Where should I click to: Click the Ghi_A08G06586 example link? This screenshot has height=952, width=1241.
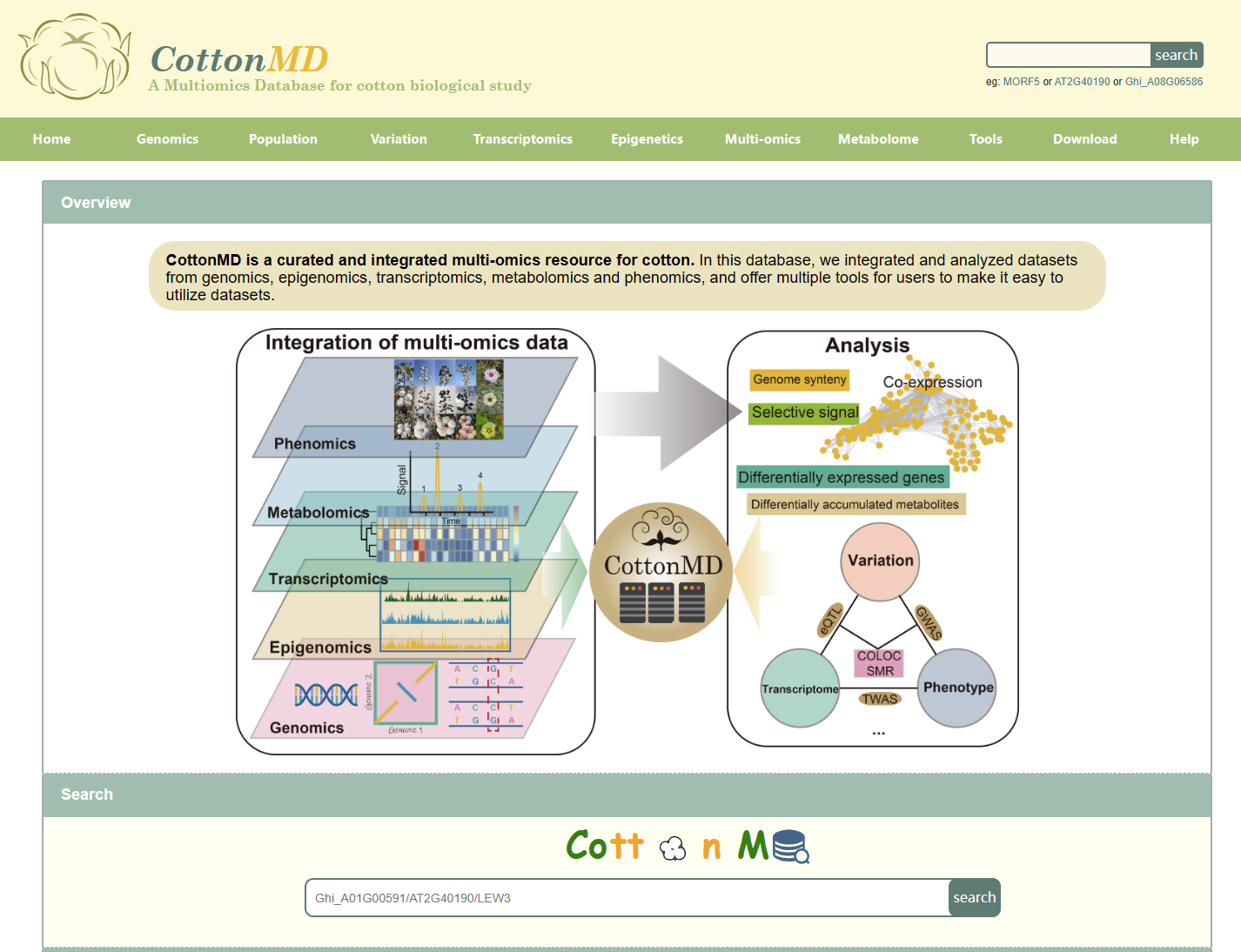1164,82
